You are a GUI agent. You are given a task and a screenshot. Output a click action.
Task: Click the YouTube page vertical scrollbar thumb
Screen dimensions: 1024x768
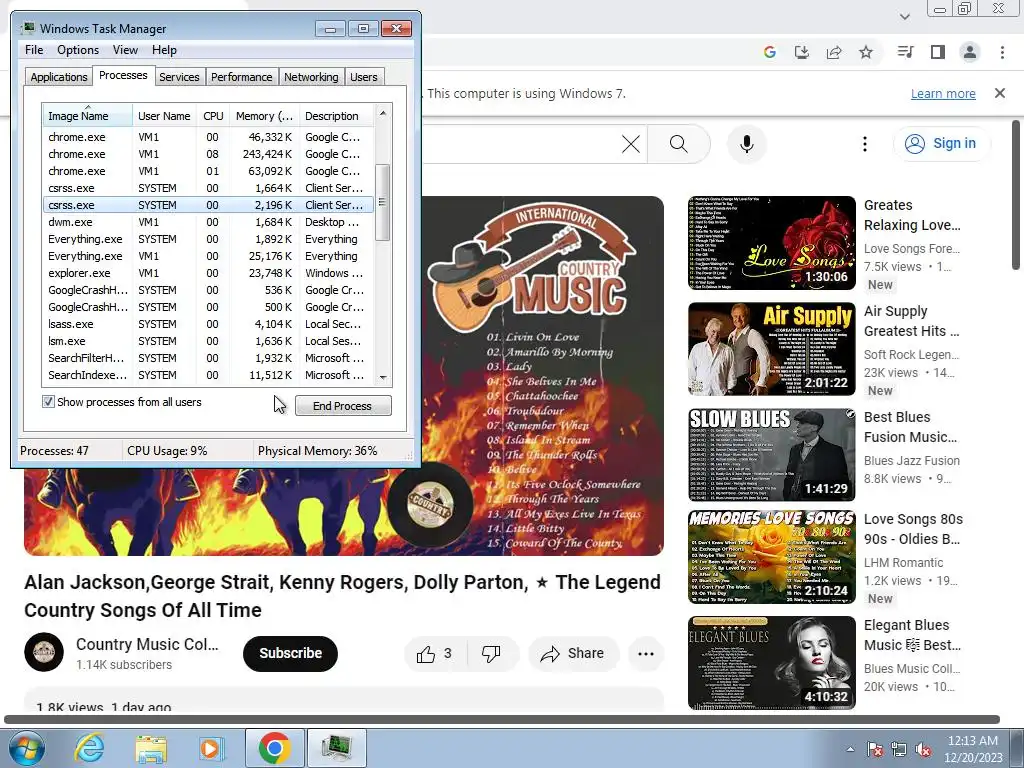[1016, 194]
